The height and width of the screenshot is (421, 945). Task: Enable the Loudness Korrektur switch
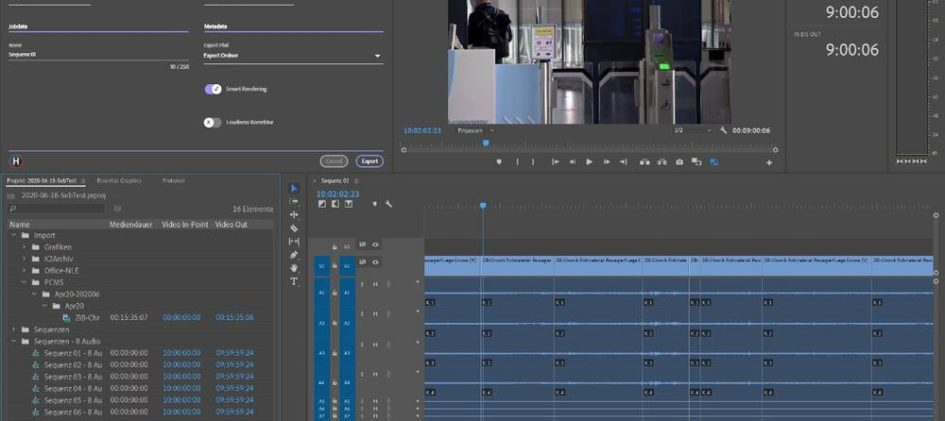(213, 122)
